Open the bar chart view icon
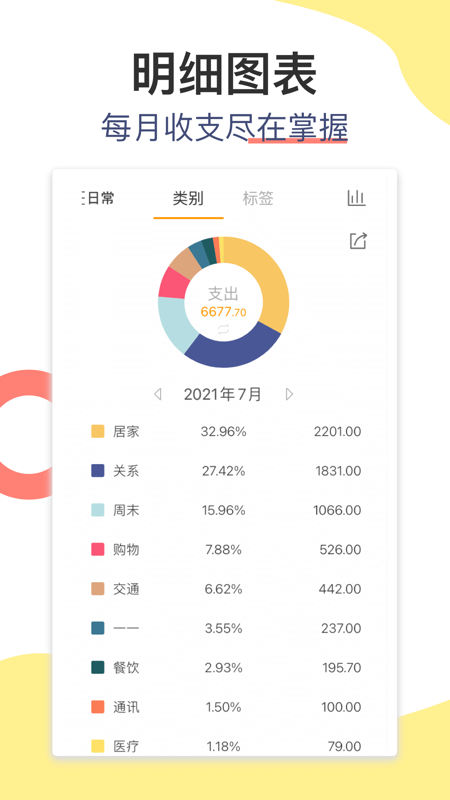The width and height of the screenshot is (450, 800). 357,198
